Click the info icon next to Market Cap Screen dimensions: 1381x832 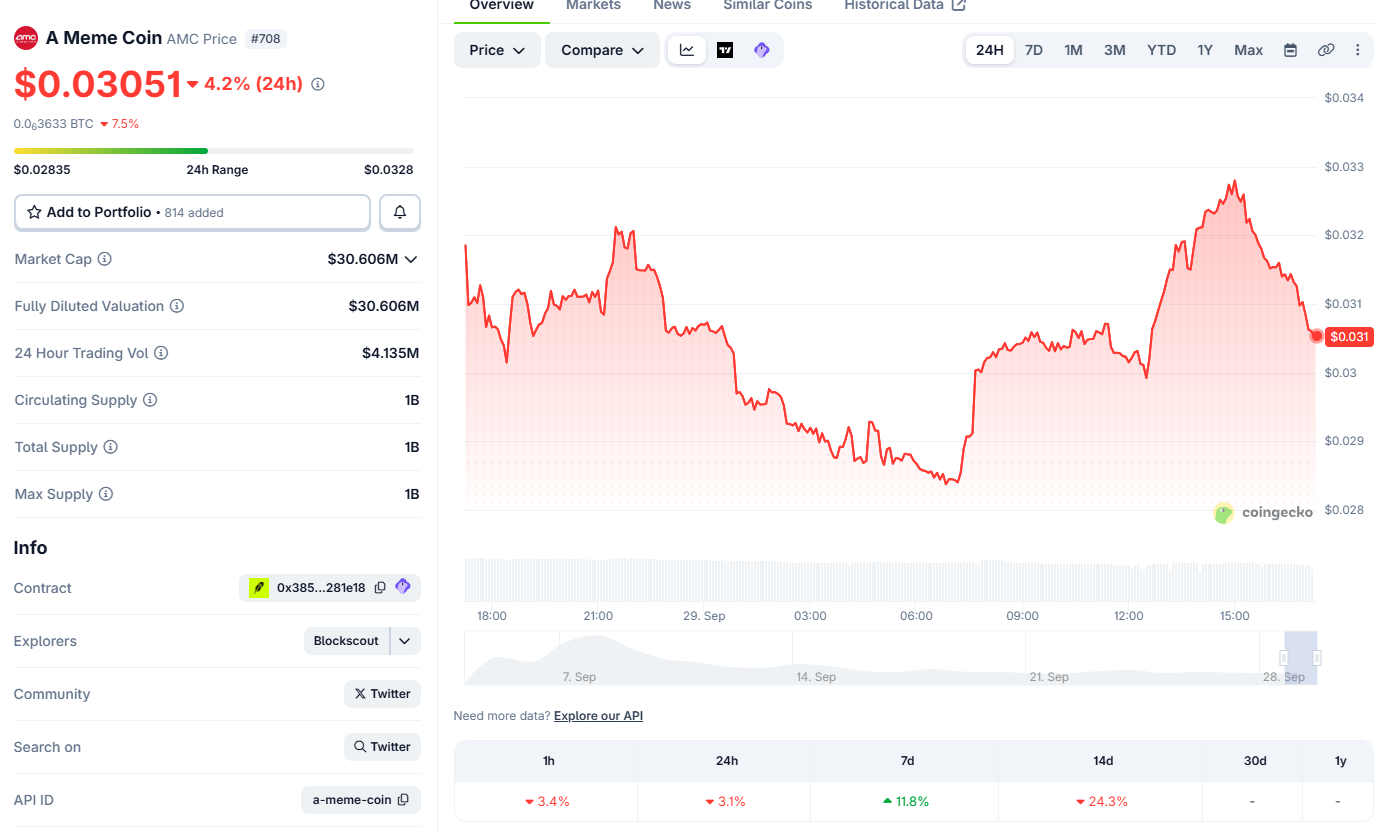click(105, 259)
